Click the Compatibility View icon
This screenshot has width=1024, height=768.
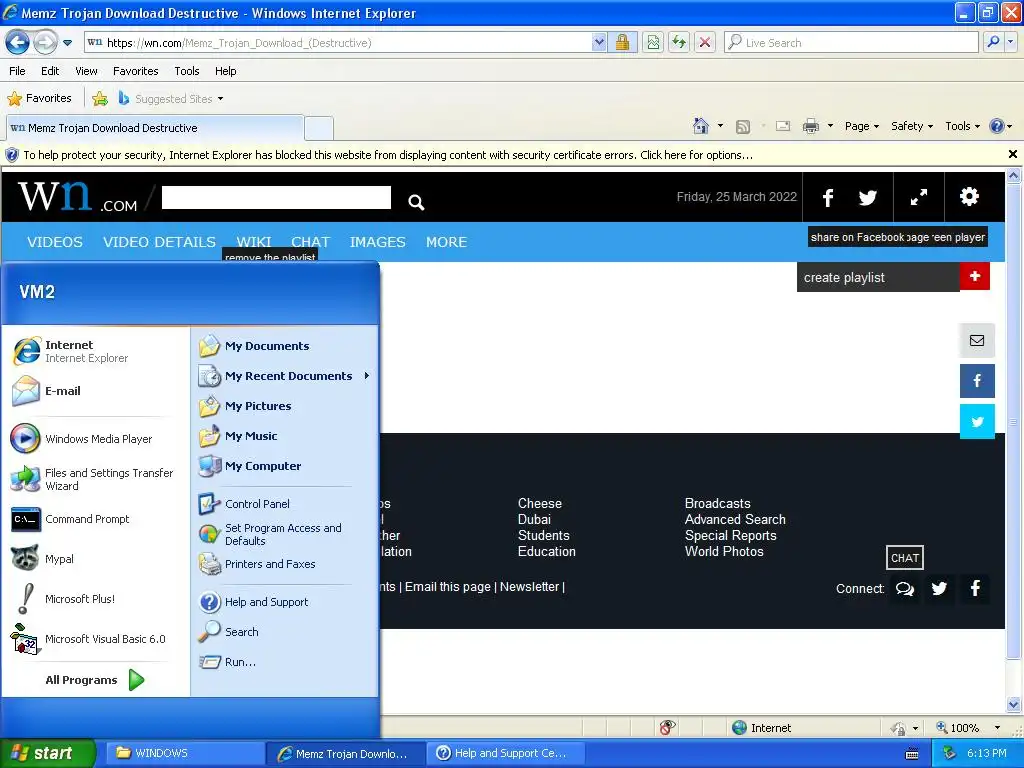(x=652, y=42)
